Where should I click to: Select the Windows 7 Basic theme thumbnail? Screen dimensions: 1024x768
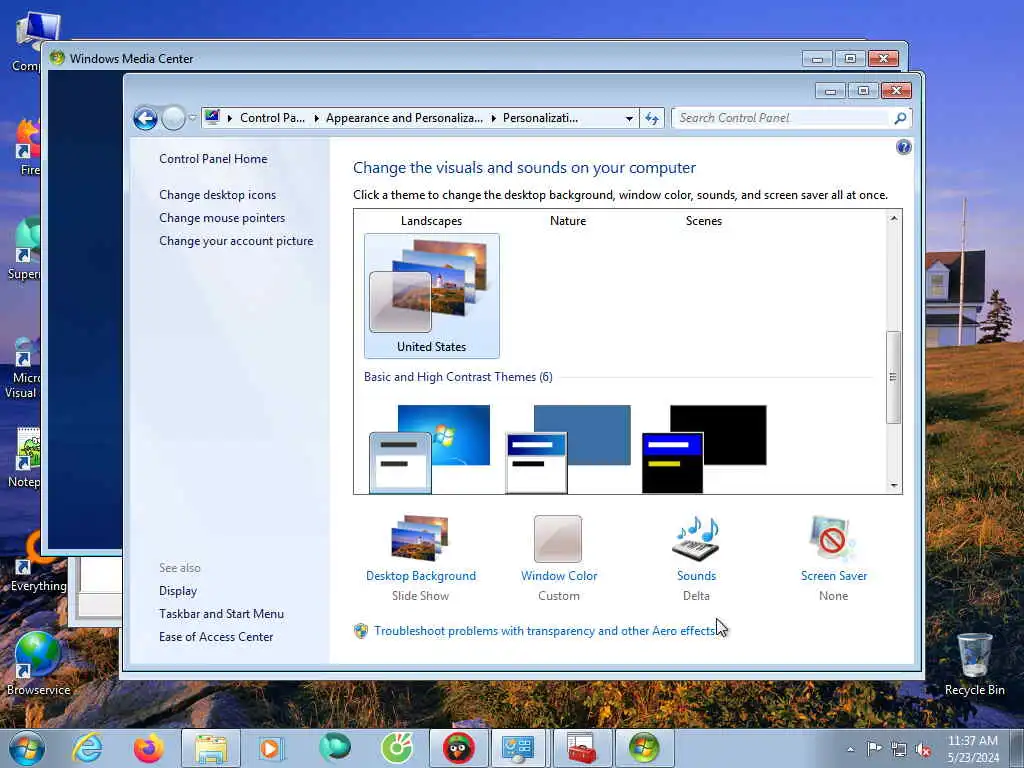click(430, 449)
